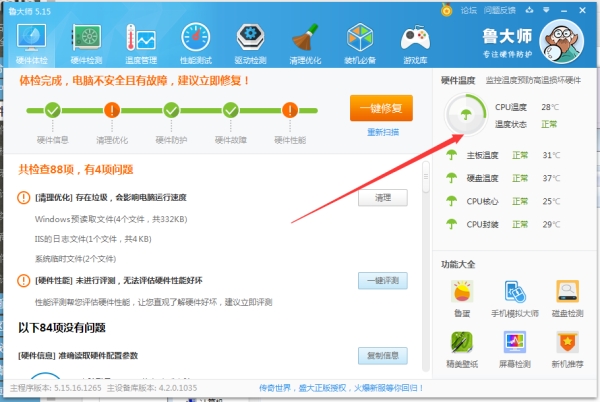600x402 pixels.
Task: Select the 硬件体检 hardware checkup tab
Action: (32, 42)
